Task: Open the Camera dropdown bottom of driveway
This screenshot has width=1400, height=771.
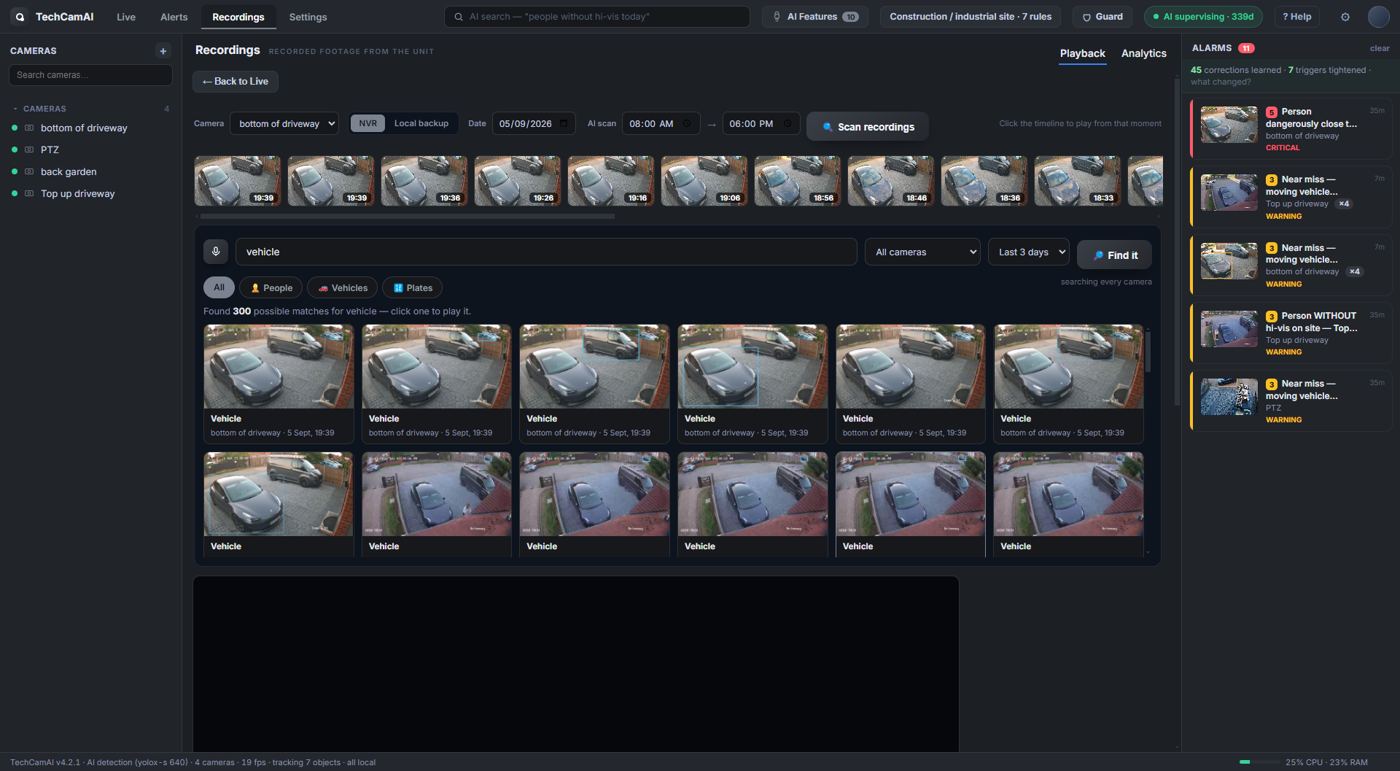Action: click(284, 123)
